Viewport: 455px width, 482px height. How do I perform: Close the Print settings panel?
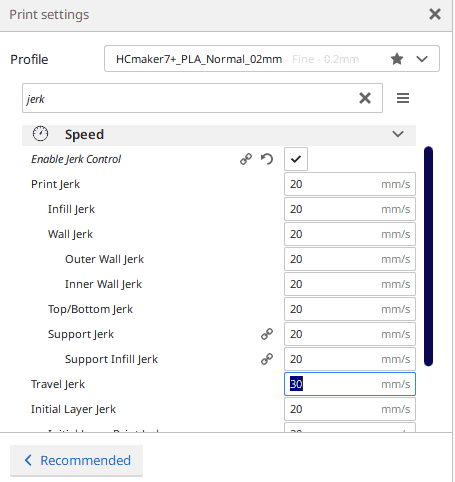pyautogui.click(x=435, y=14)
